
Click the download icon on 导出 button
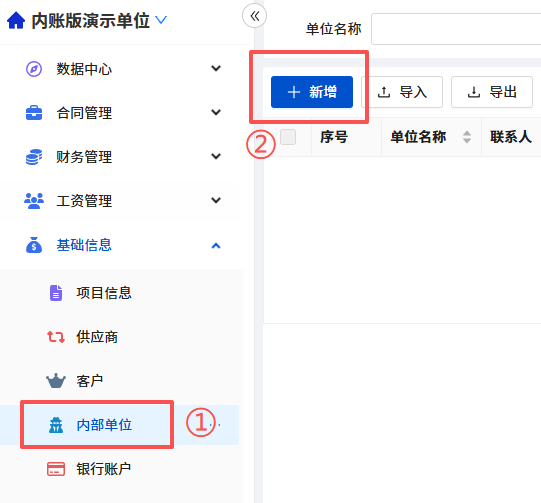[474, 92]
